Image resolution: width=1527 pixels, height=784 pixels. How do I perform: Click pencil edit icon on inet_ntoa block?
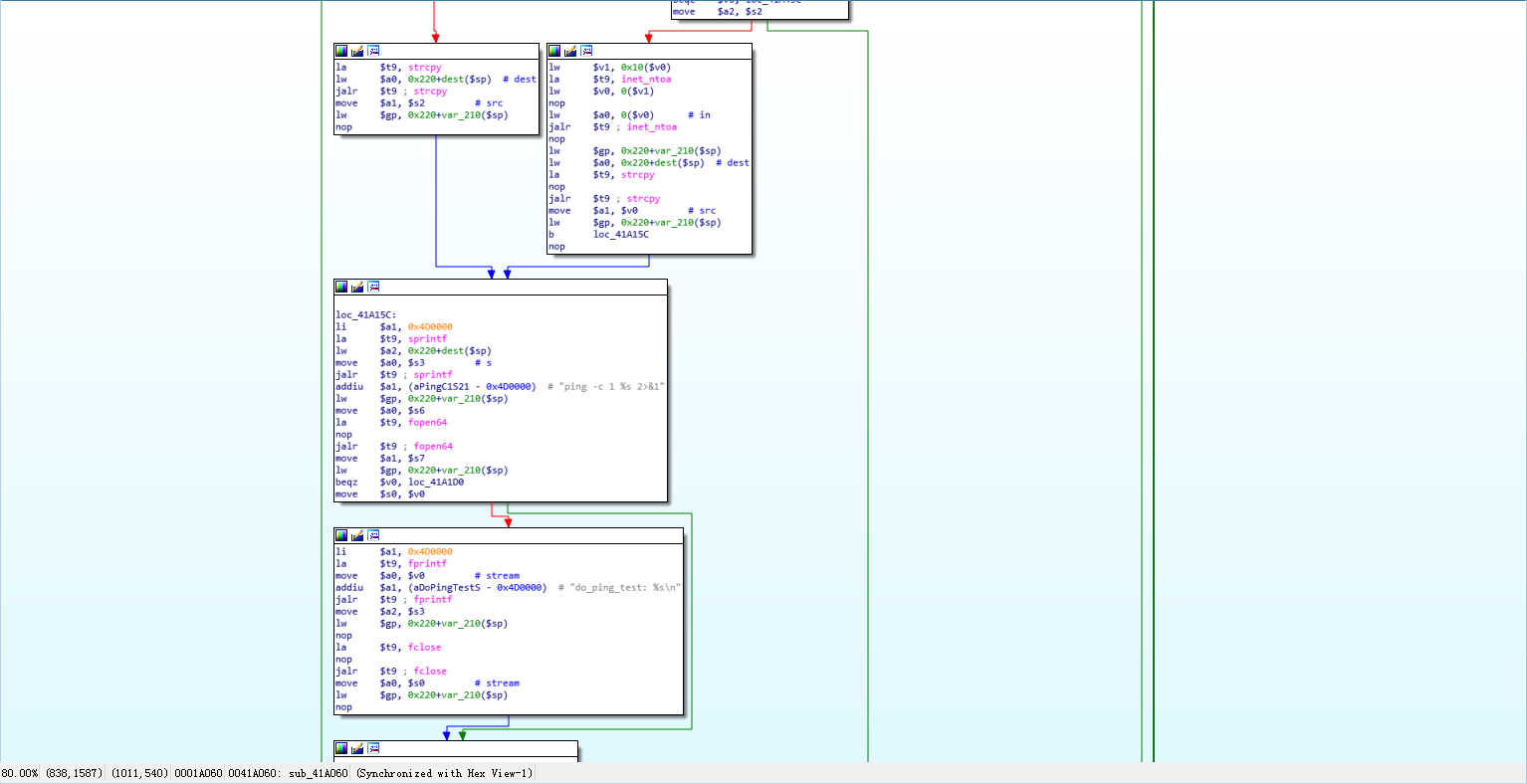pyautogui.click(x=570, y=51)
